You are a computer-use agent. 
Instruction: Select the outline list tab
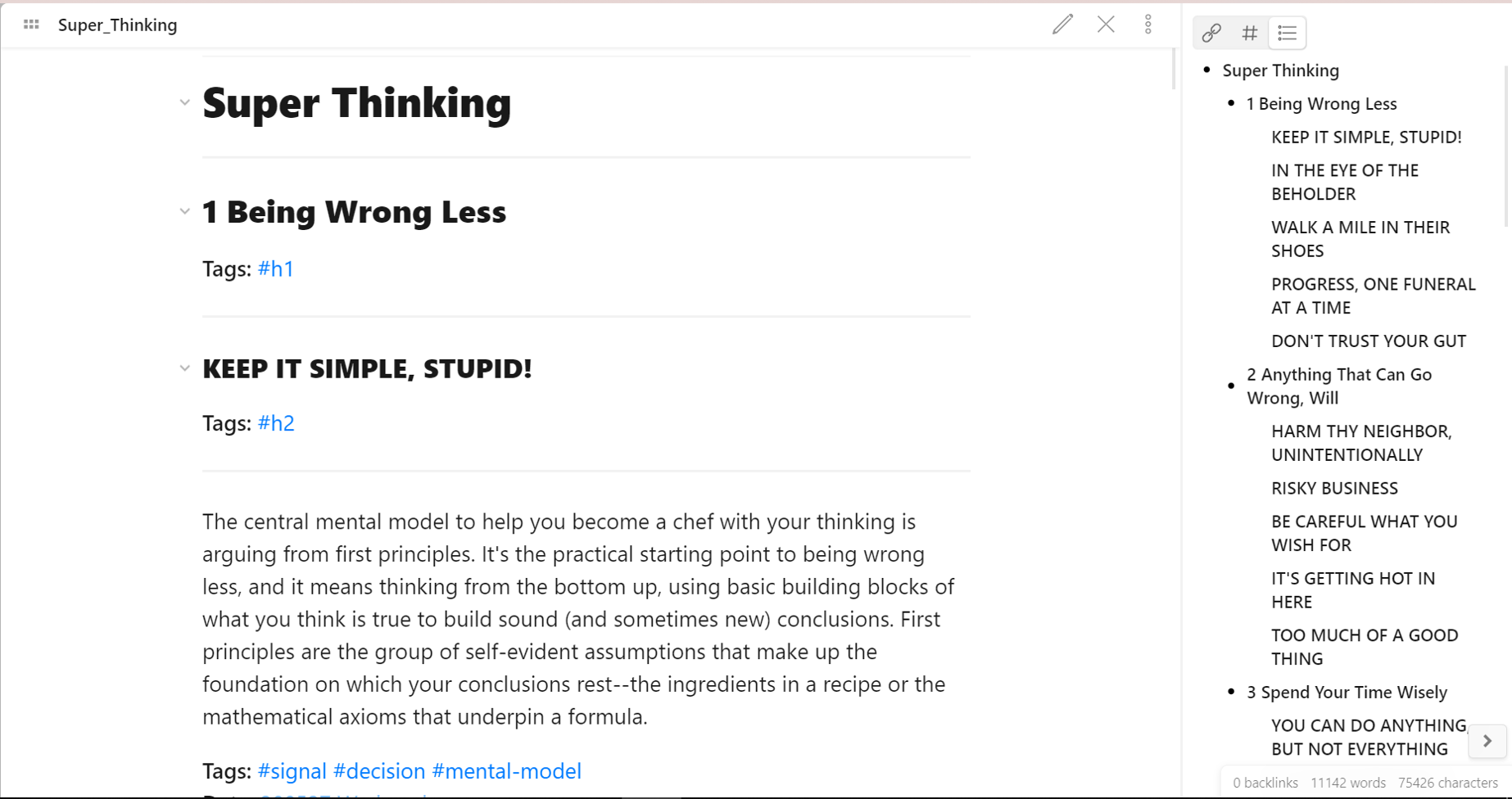click(1287, 33)
